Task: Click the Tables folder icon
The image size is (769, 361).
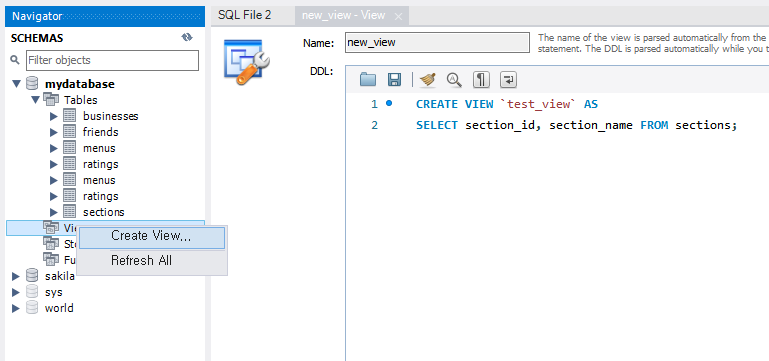Action: 51,100
